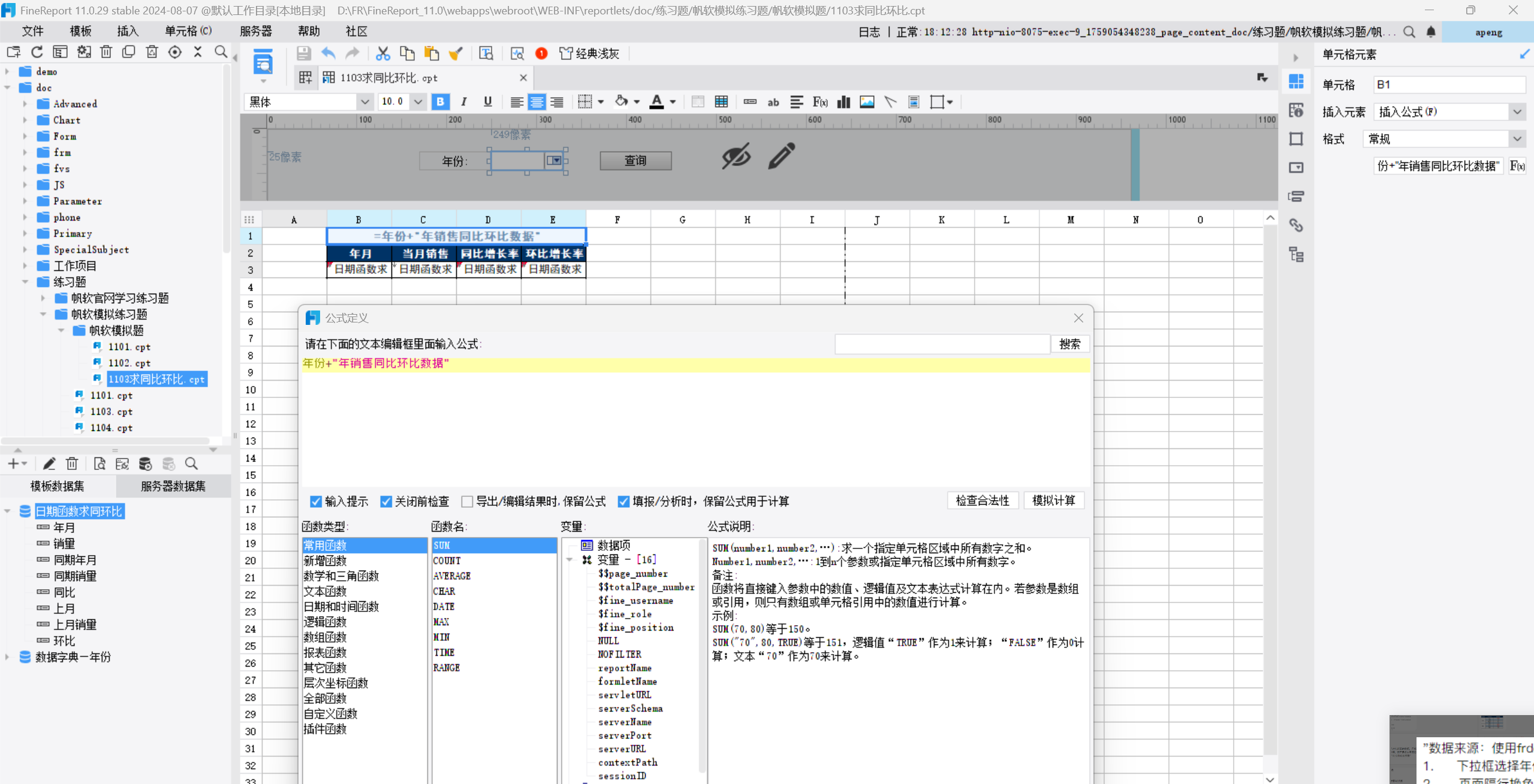The width and height of the screenshot is (1534, 784).
Task: Click the pencil edit icon in parameter pane
Action: coord(781,156)
